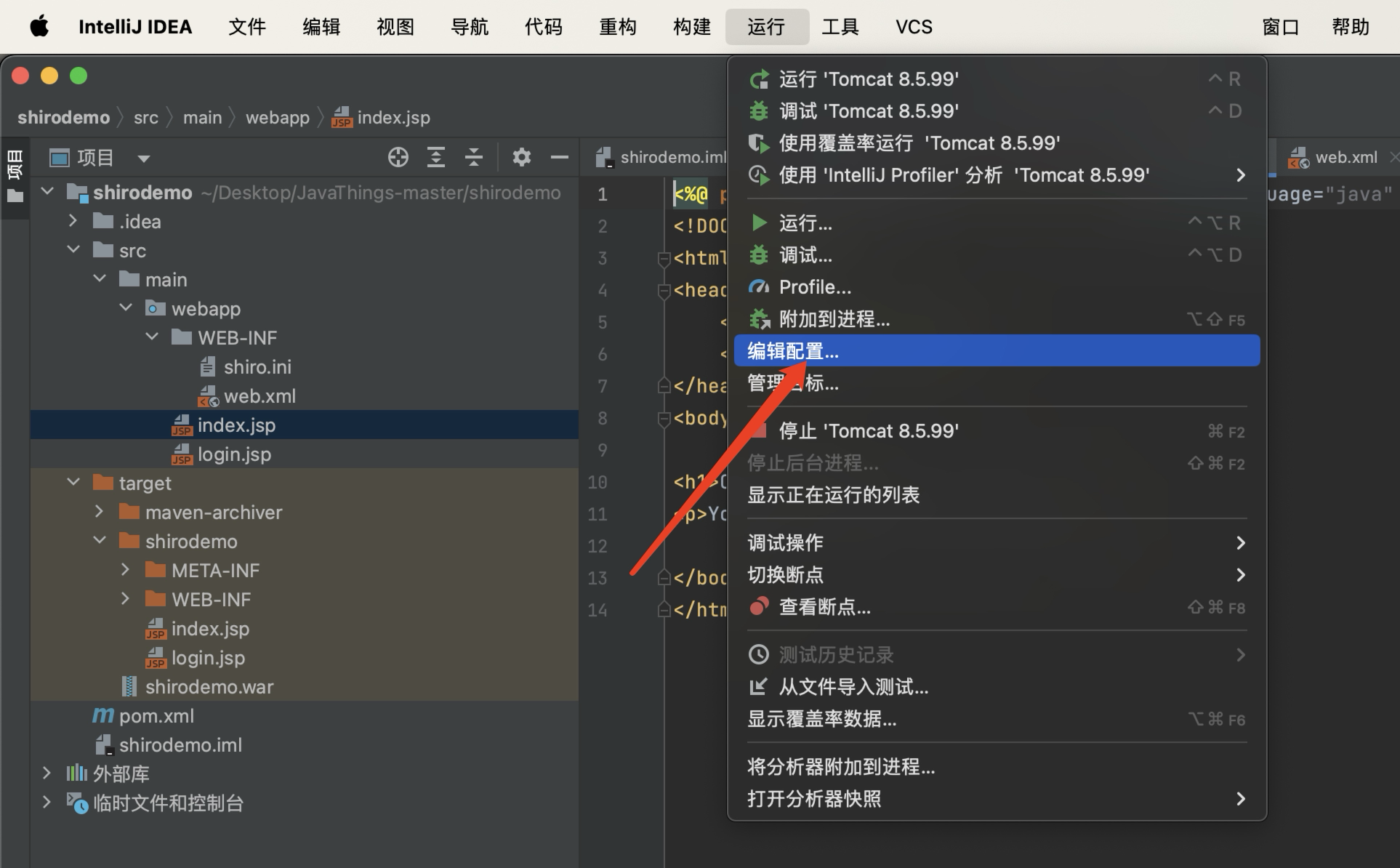Click the fold marker on line 8 body tag
1400x868 pixels.
(664, 419)
